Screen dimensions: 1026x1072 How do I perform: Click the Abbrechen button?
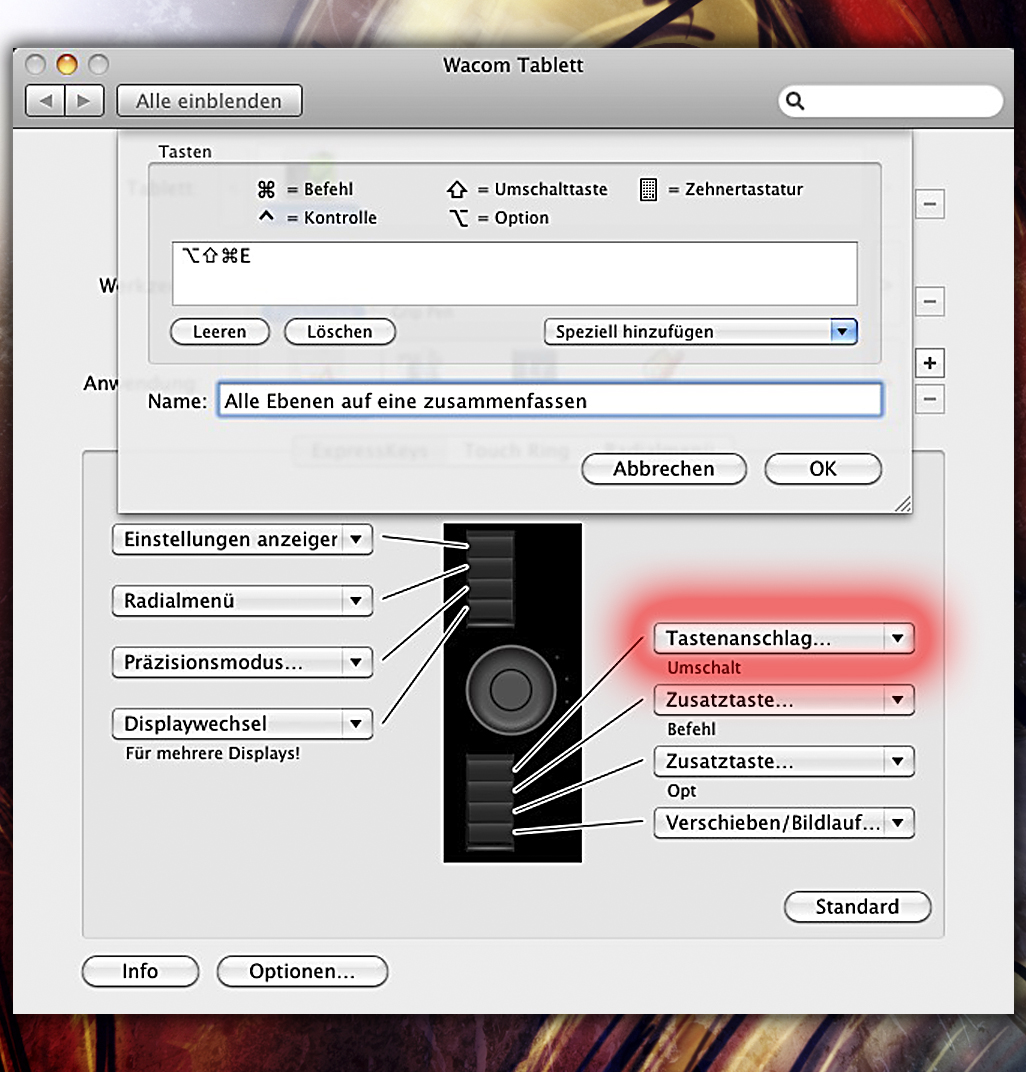coord(663,468)
